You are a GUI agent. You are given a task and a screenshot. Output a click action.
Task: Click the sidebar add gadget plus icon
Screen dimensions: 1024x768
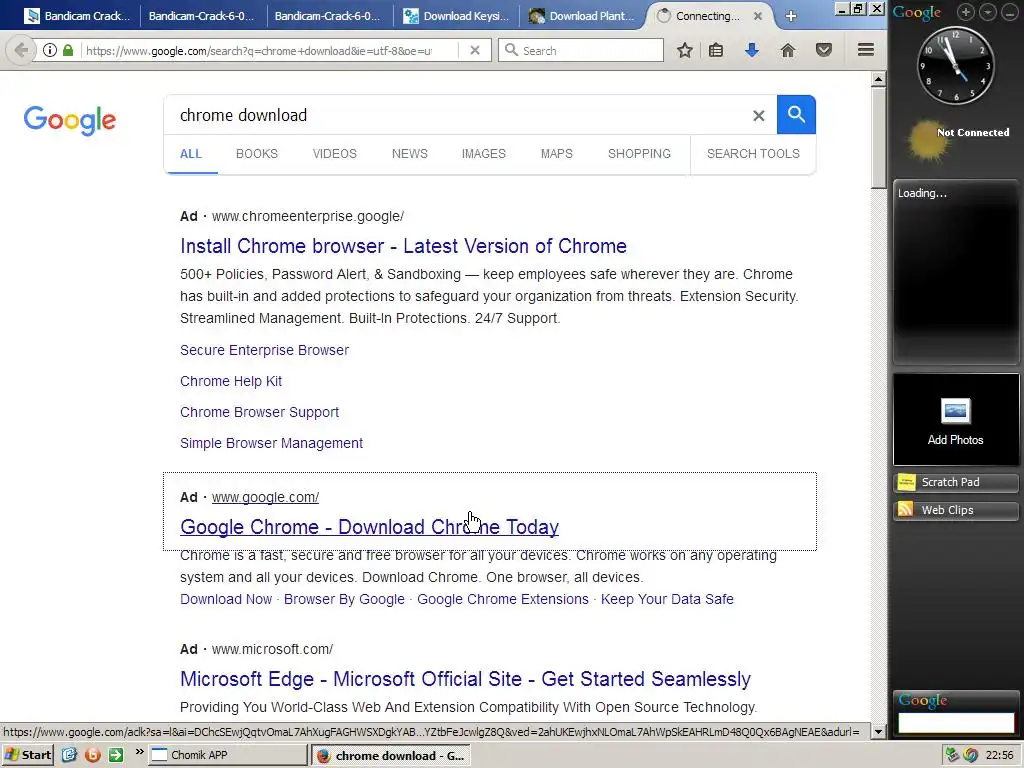965,12
